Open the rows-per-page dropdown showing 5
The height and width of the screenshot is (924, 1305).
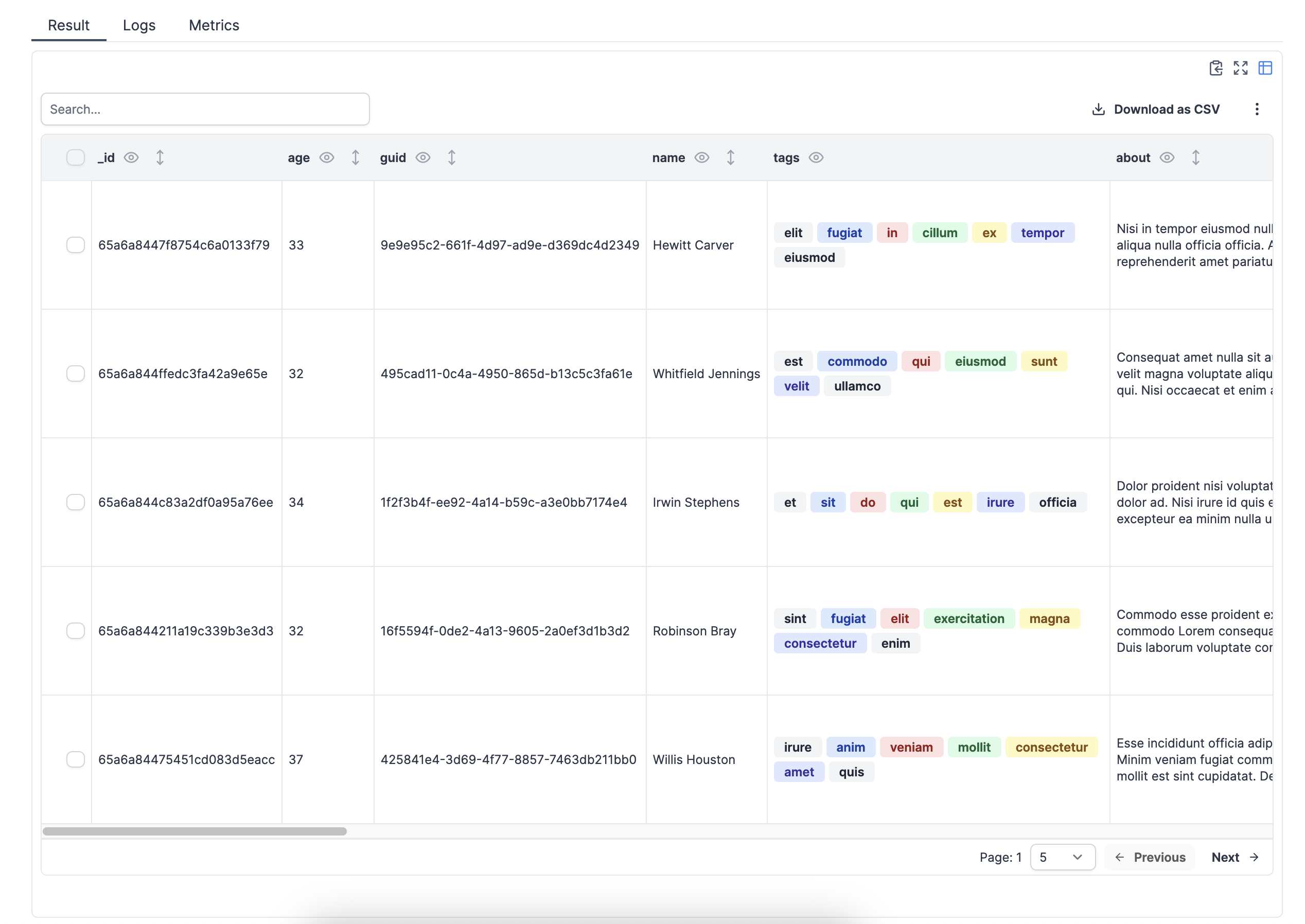(x=1062, y=857)
